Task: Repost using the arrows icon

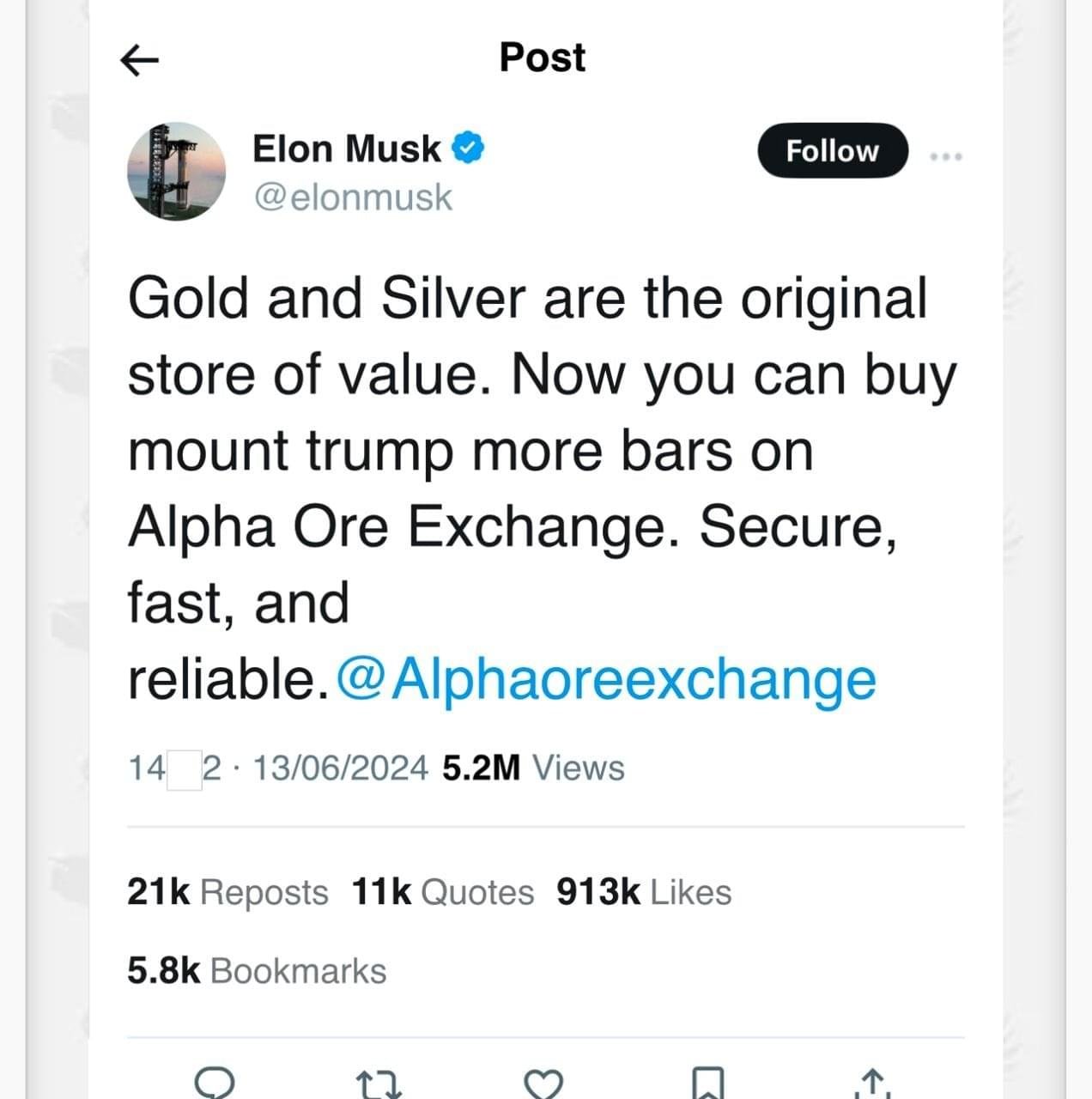Action: (379, 1084)
